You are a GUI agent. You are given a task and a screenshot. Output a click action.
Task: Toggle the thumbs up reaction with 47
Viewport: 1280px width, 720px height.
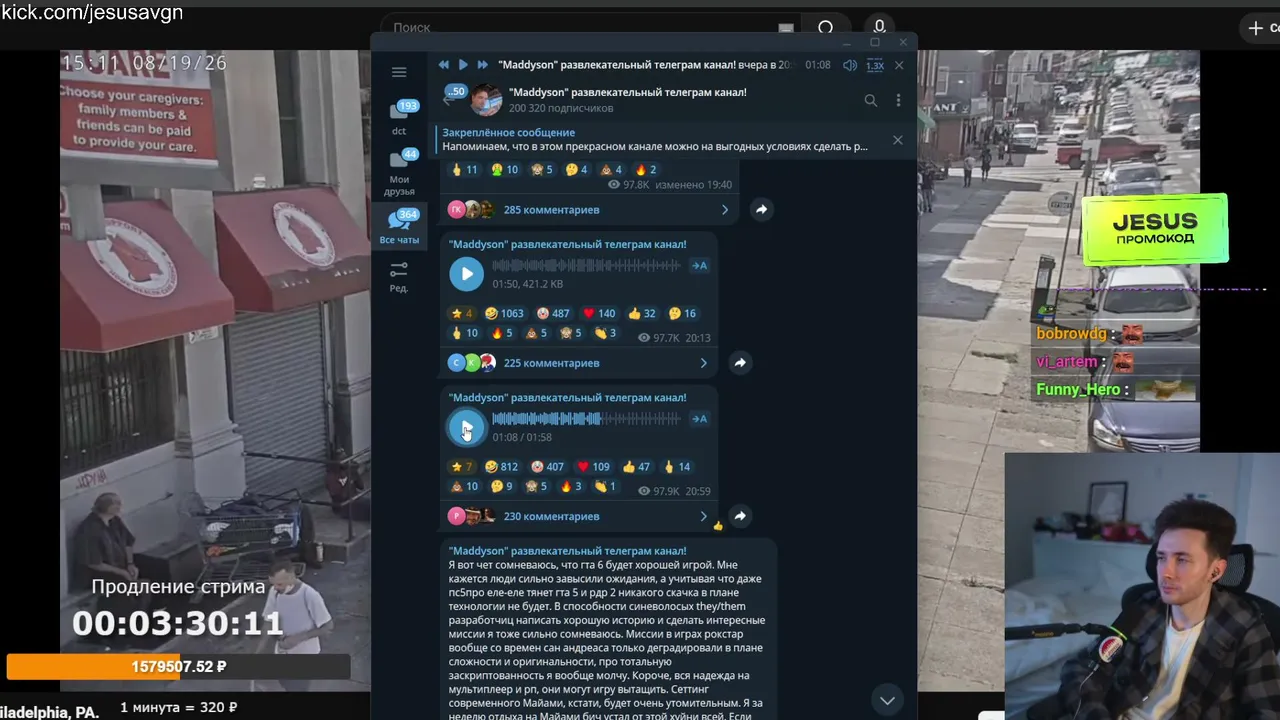(x=636, y=466)
